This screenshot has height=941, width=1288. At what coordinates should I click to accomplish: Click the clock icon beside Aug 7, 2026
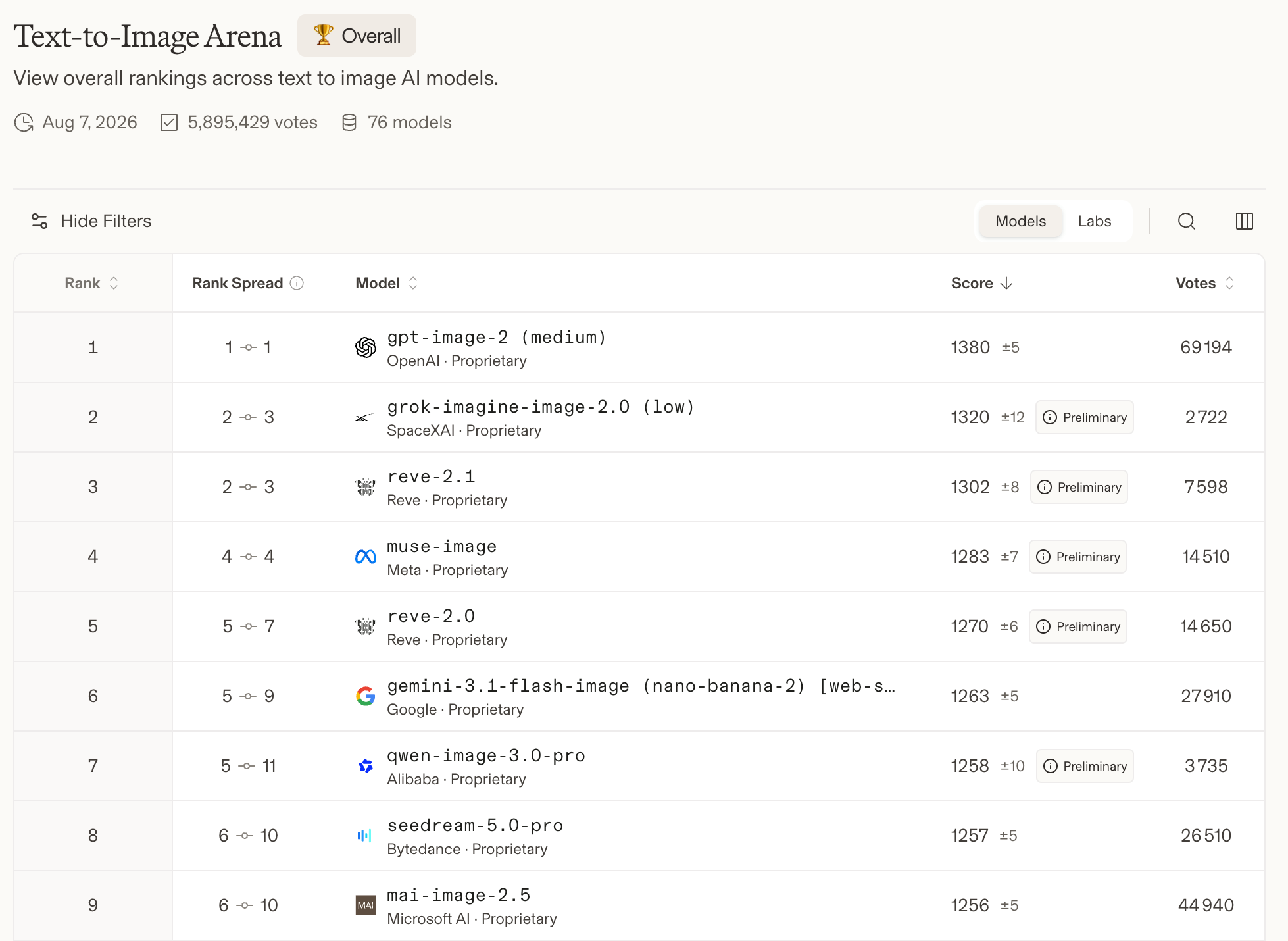pyautogui.click(x=24, y=122)
